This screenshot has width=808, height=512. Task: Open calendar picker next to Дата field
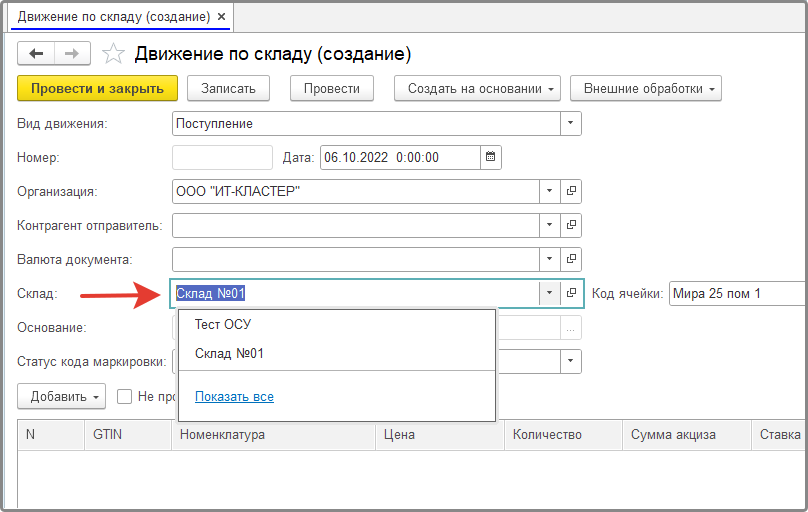491,157
